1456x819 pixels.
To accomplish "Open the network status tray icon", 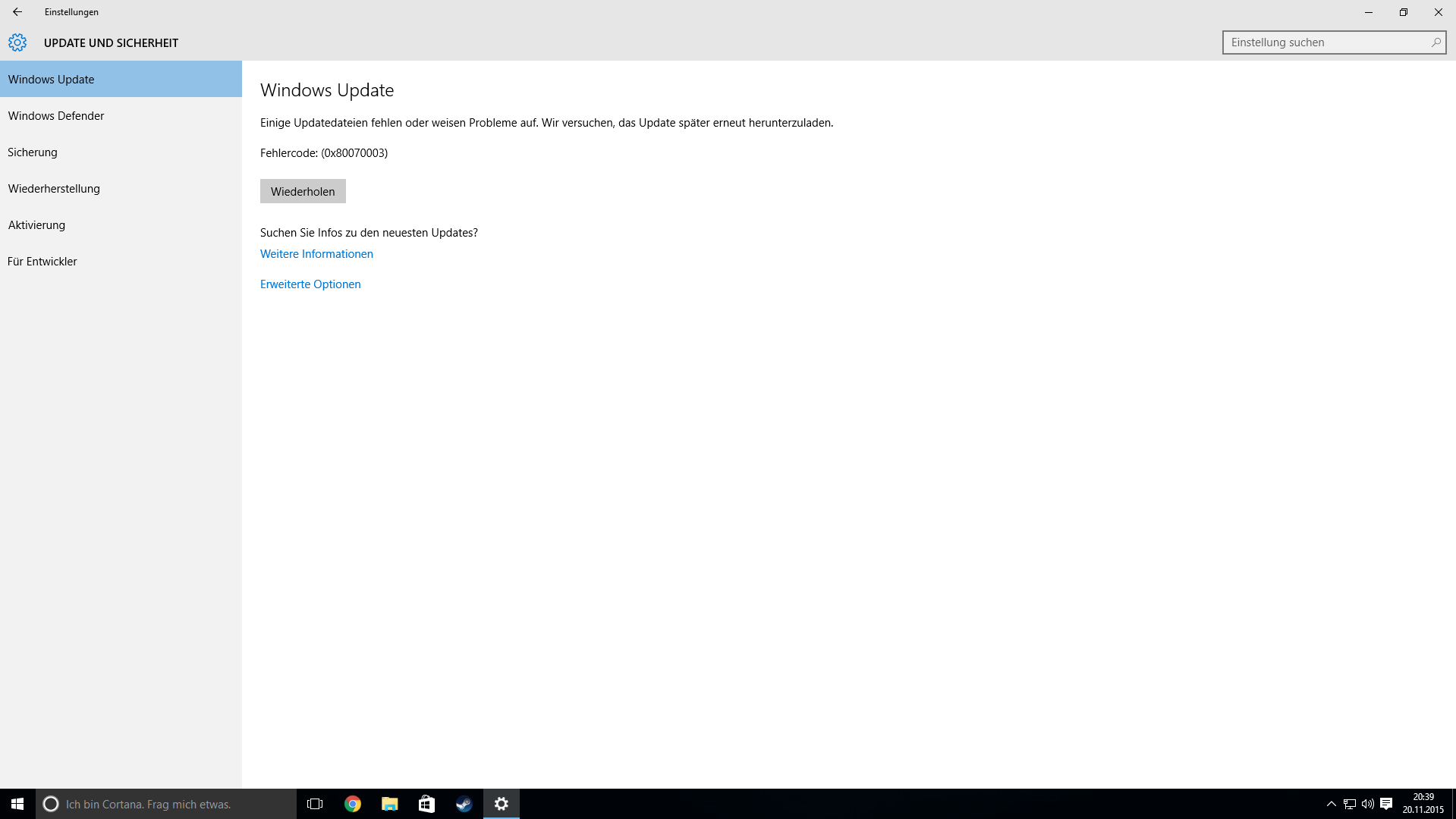I will [x=1350, y=804].
